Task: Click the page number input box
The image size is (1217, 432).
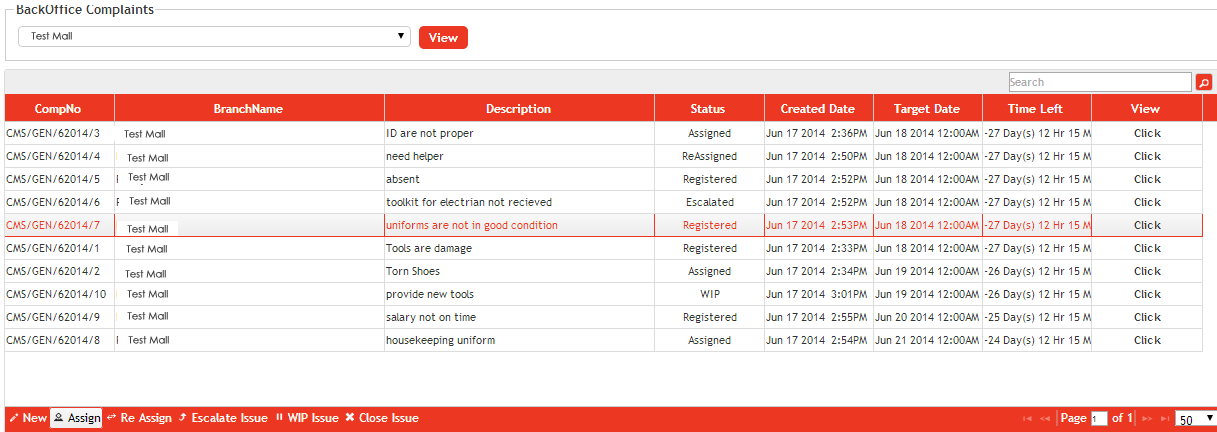Action: [x=1099, y=419]
